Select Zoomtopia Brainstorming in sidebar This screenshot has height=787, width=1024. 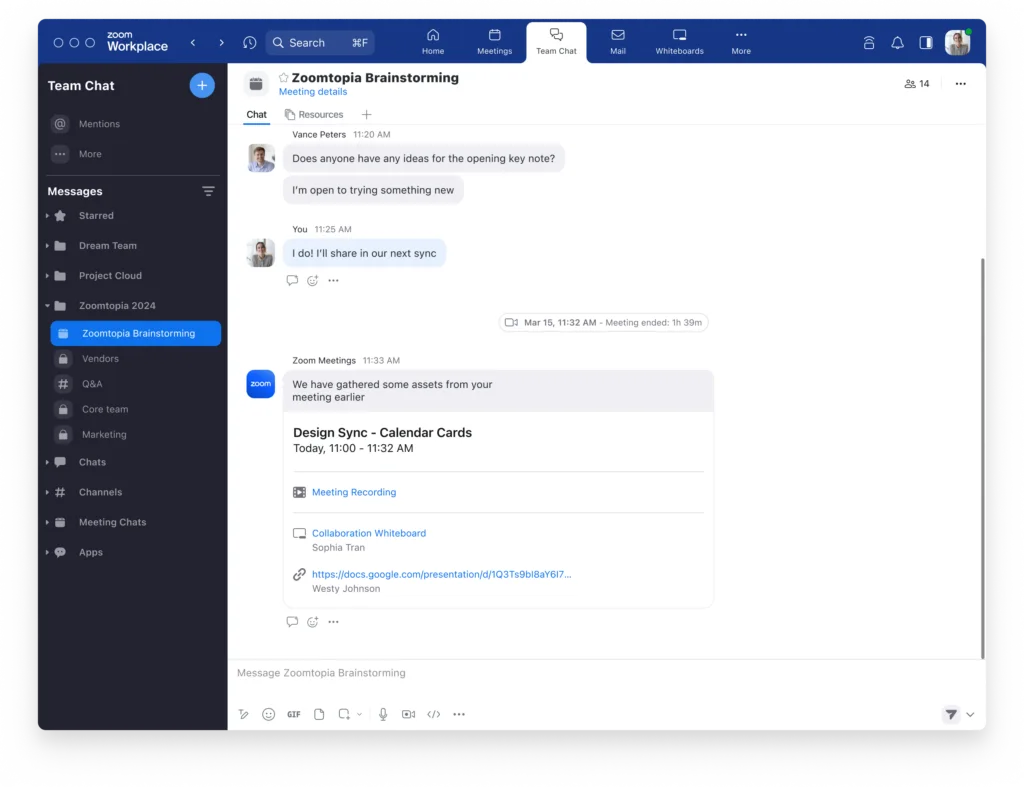pos(135,333)
